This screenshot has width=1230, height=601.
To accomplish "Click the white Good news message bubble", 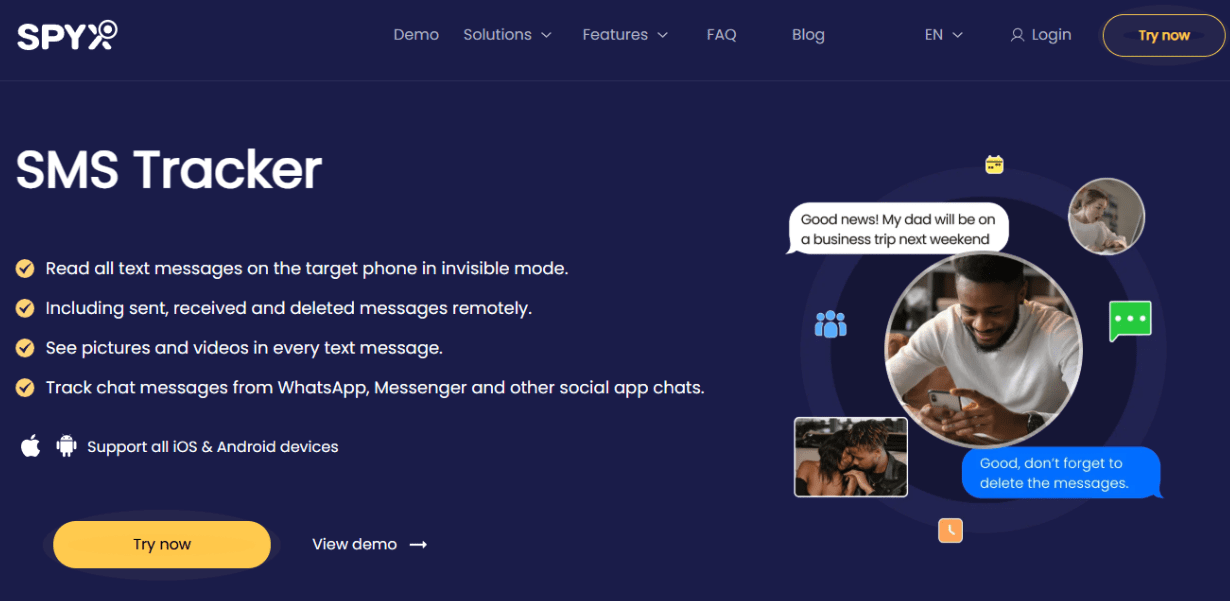I will [898, 229].
